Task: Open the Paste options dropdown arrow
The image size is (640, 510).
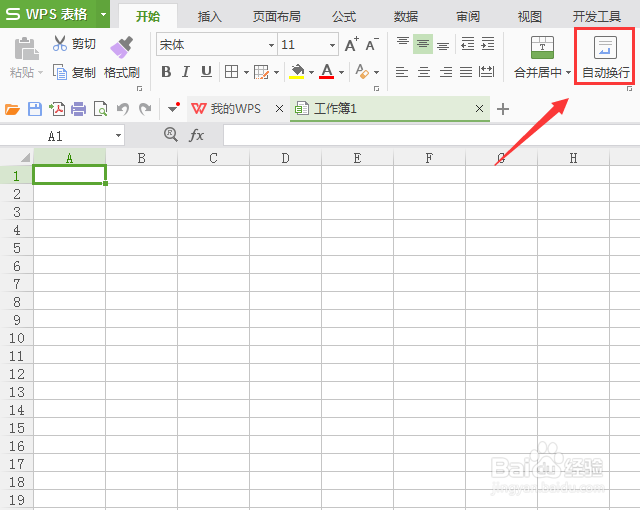Action: point(40,73)
